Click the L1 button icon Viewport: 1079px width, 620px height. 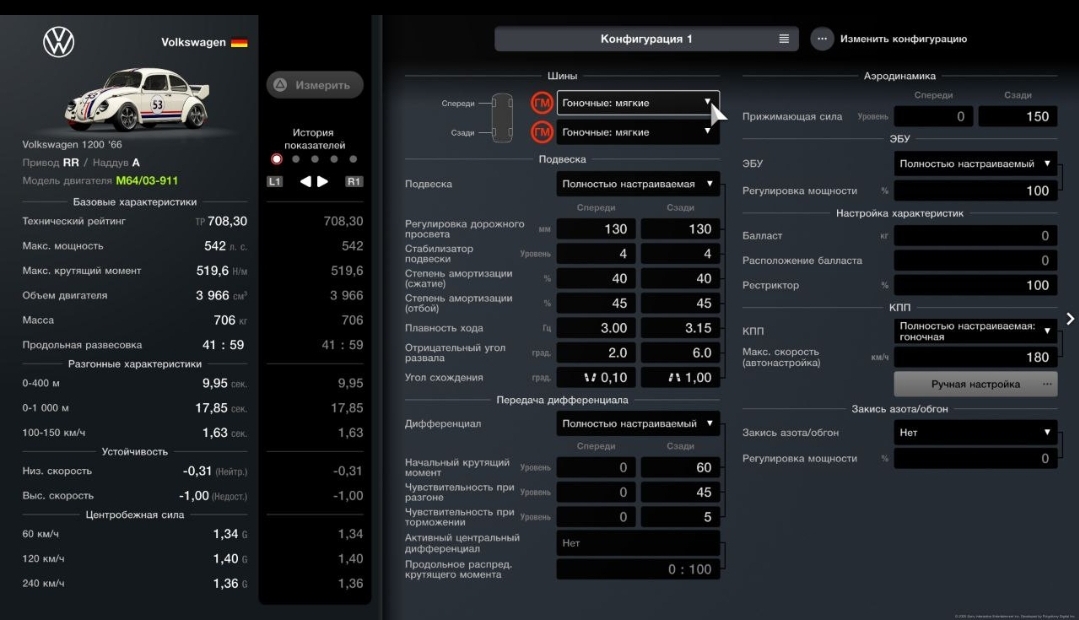(x=275, y=182)
